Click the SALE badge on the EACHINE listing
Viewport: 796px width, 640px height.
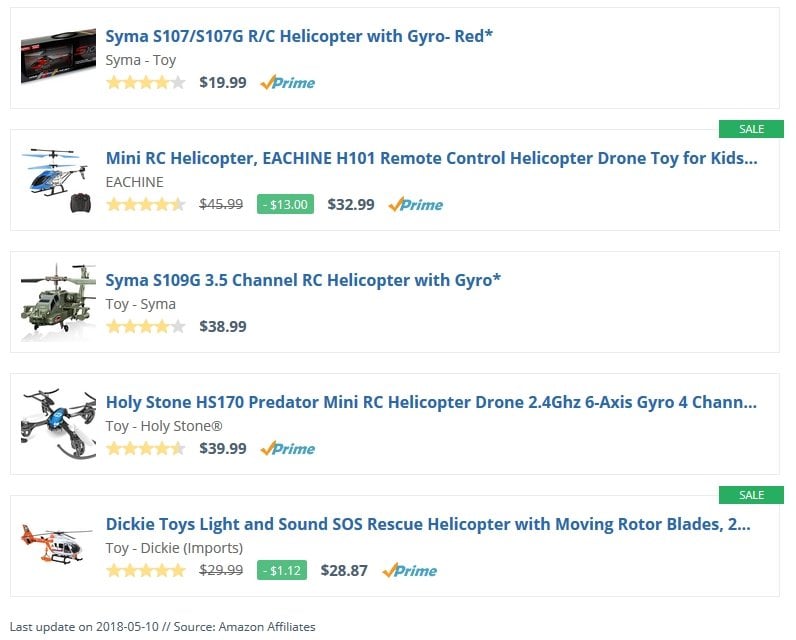pyautogui.click(x=751, y=129)
